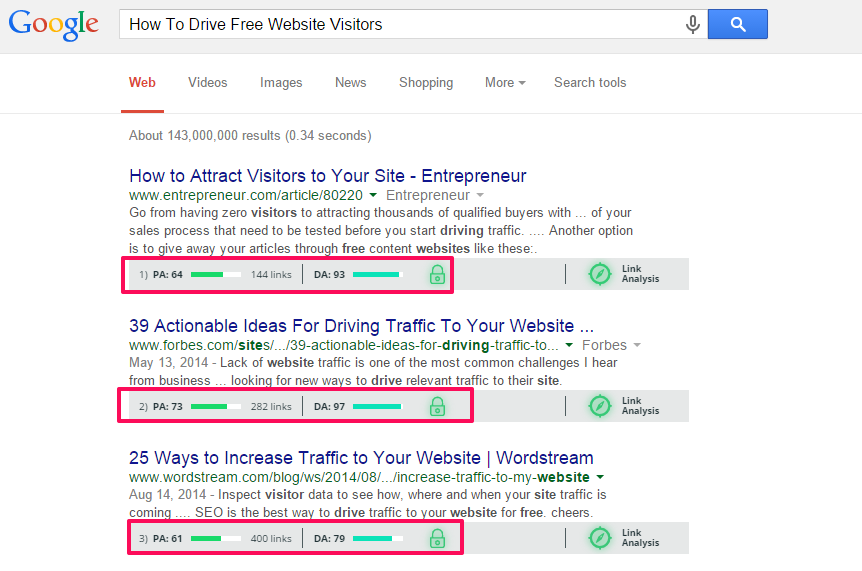Open '39 Actionable Ideas For Driving Traffic' result
Viewport: 862px width, 571px height.
[361, 326]
